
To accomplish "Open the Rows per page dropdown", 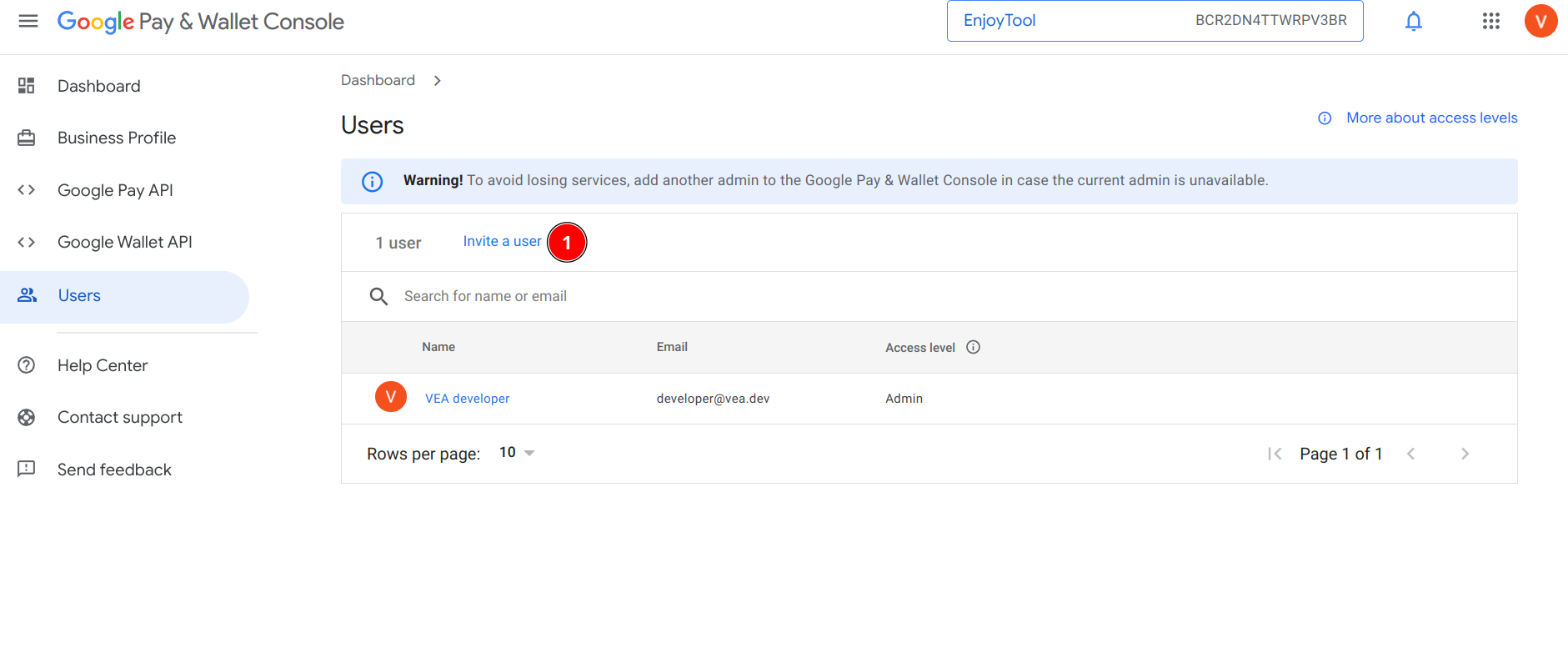I will (517, 453).
